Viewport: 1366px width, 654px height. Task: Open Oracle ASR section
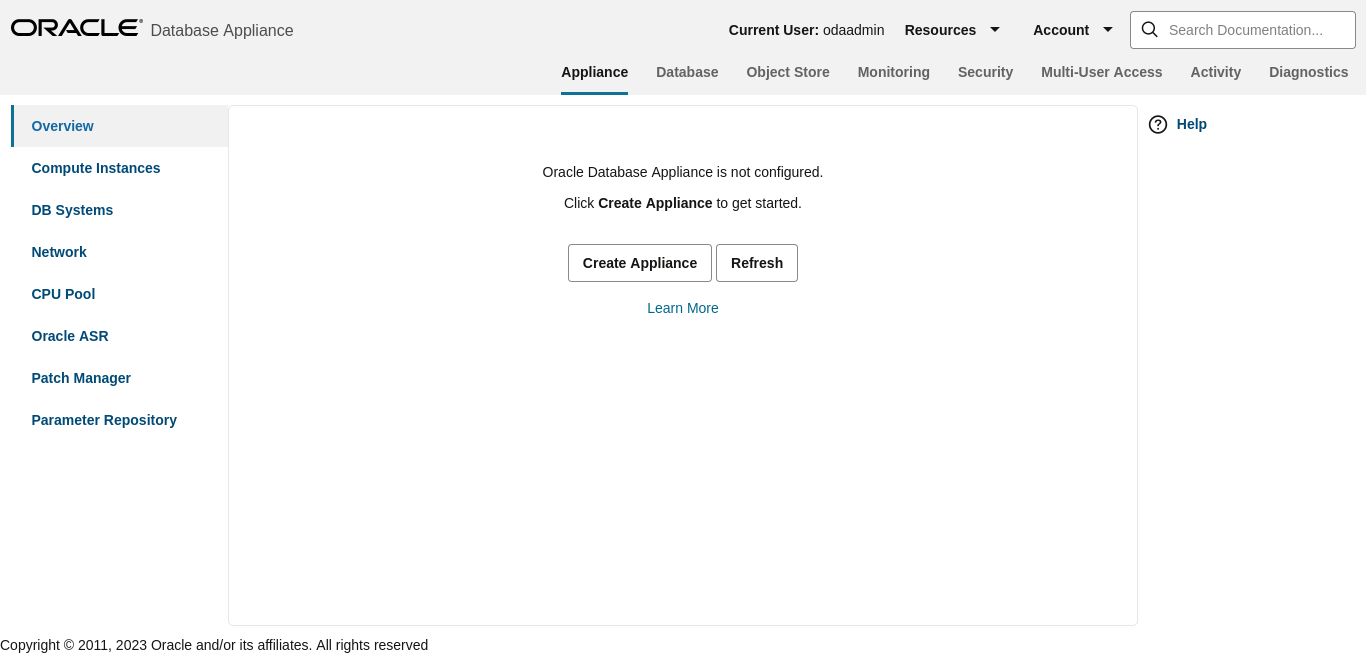[120, 336]
